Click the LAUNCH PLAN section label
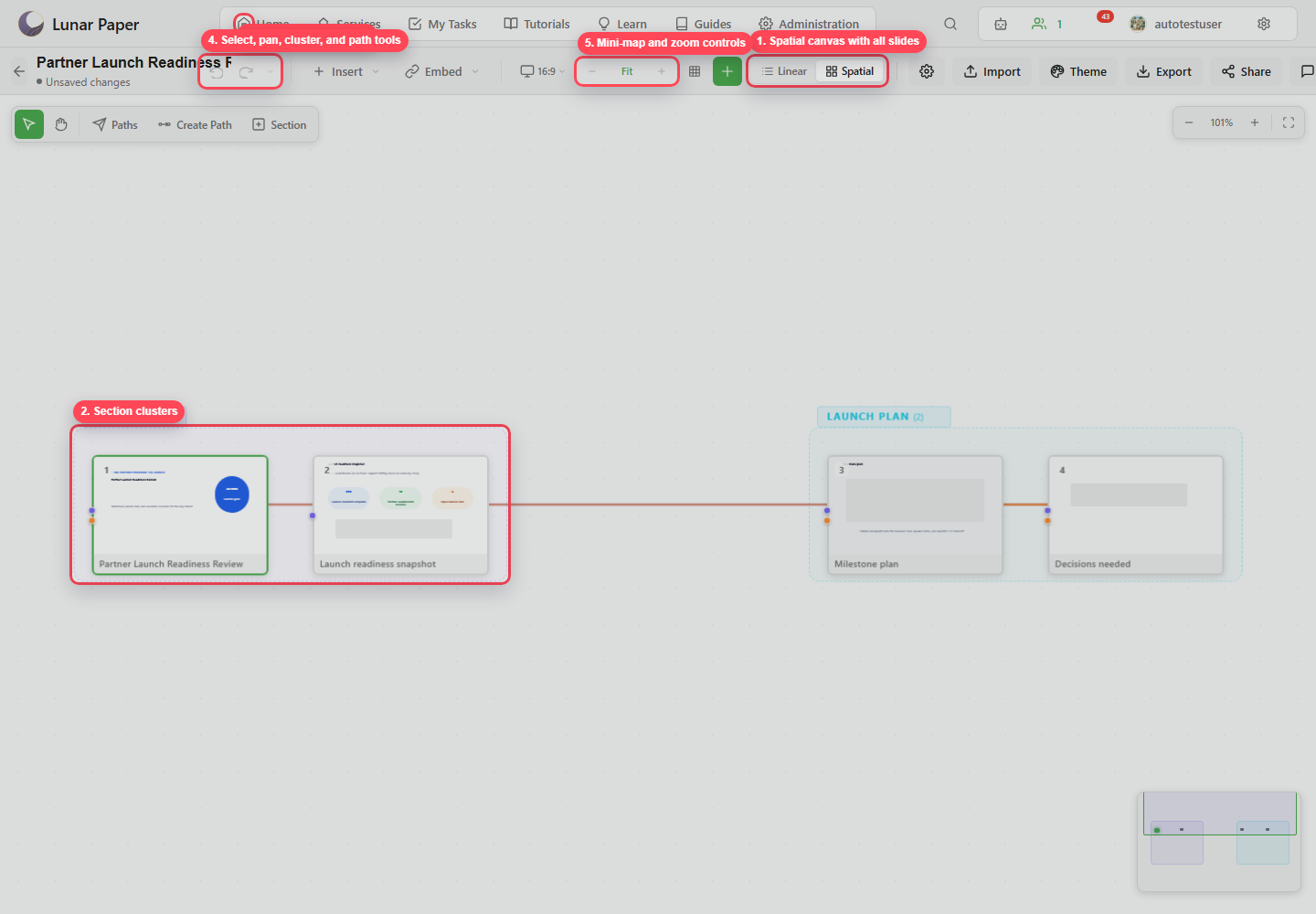This screenshot has height=914, width=1316. pos(884,417)
